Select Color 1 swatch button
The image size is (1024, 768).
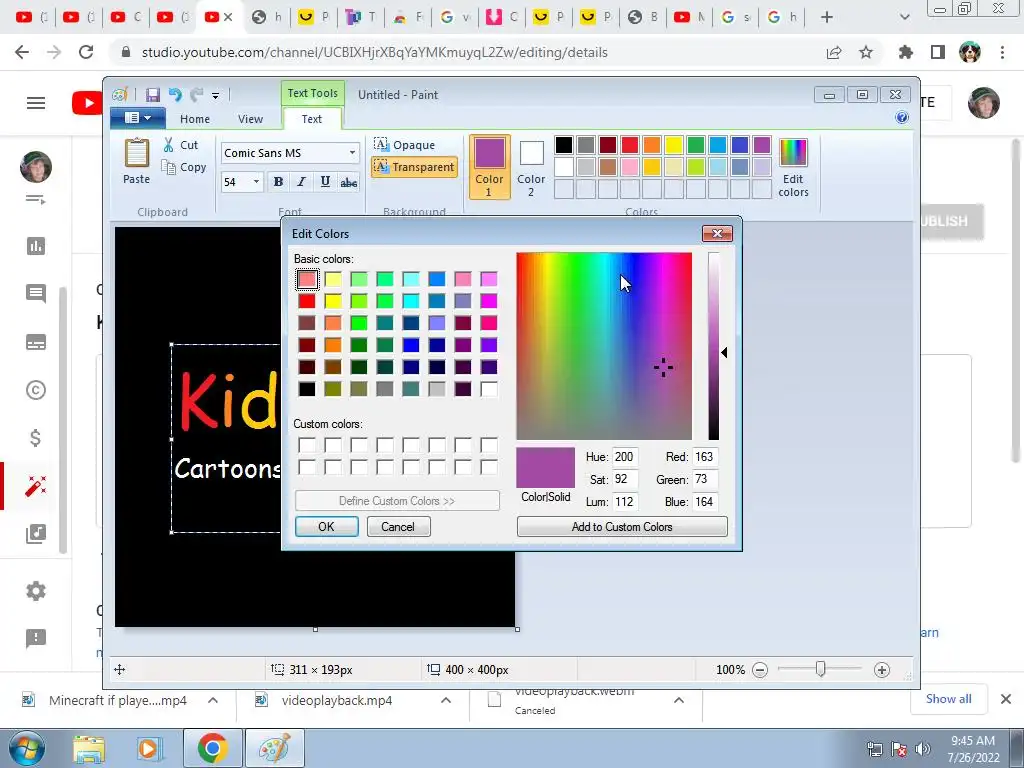click(x=489, y=167)
